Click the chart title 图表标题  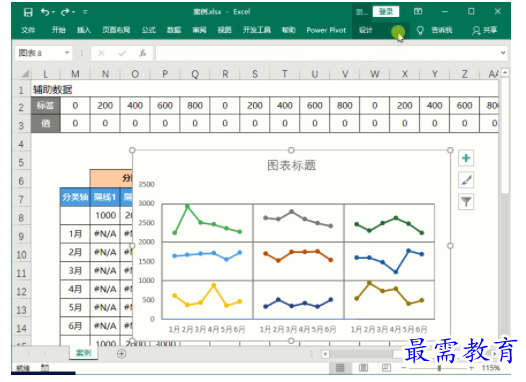click(x=291, y=165)
